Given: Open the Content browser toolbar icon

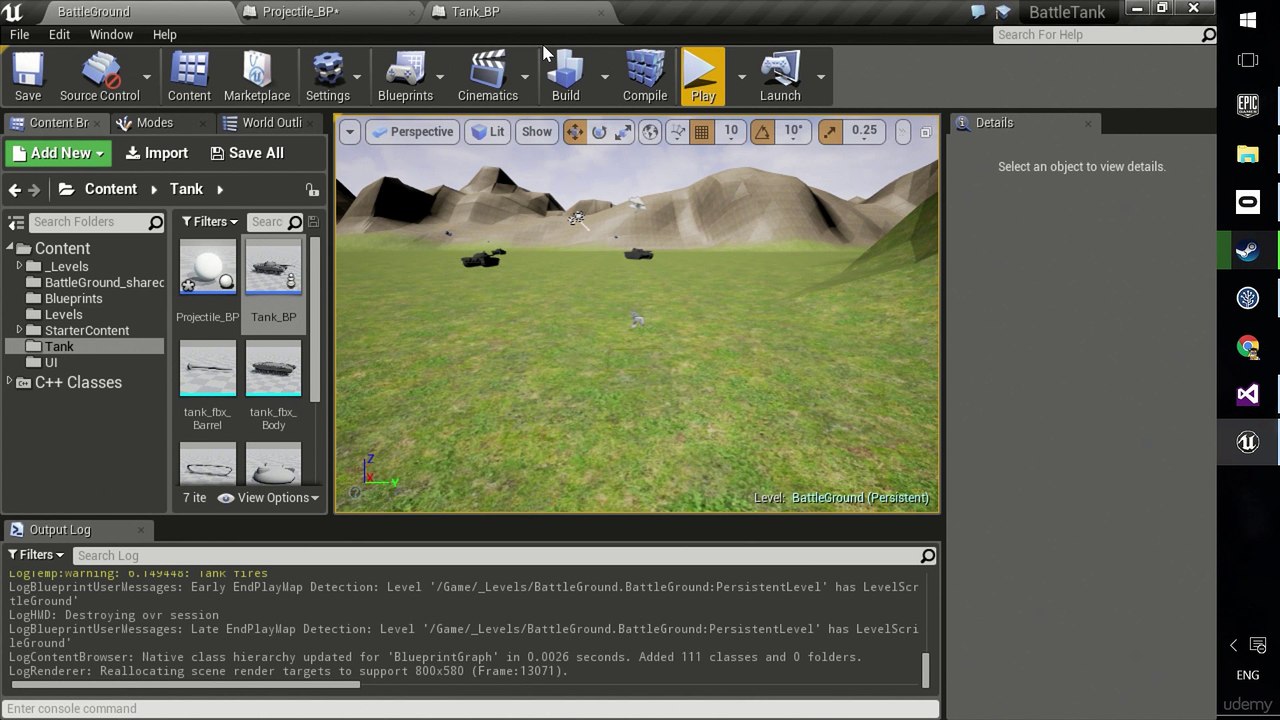Looking at the screenshot, I should 189,77.
